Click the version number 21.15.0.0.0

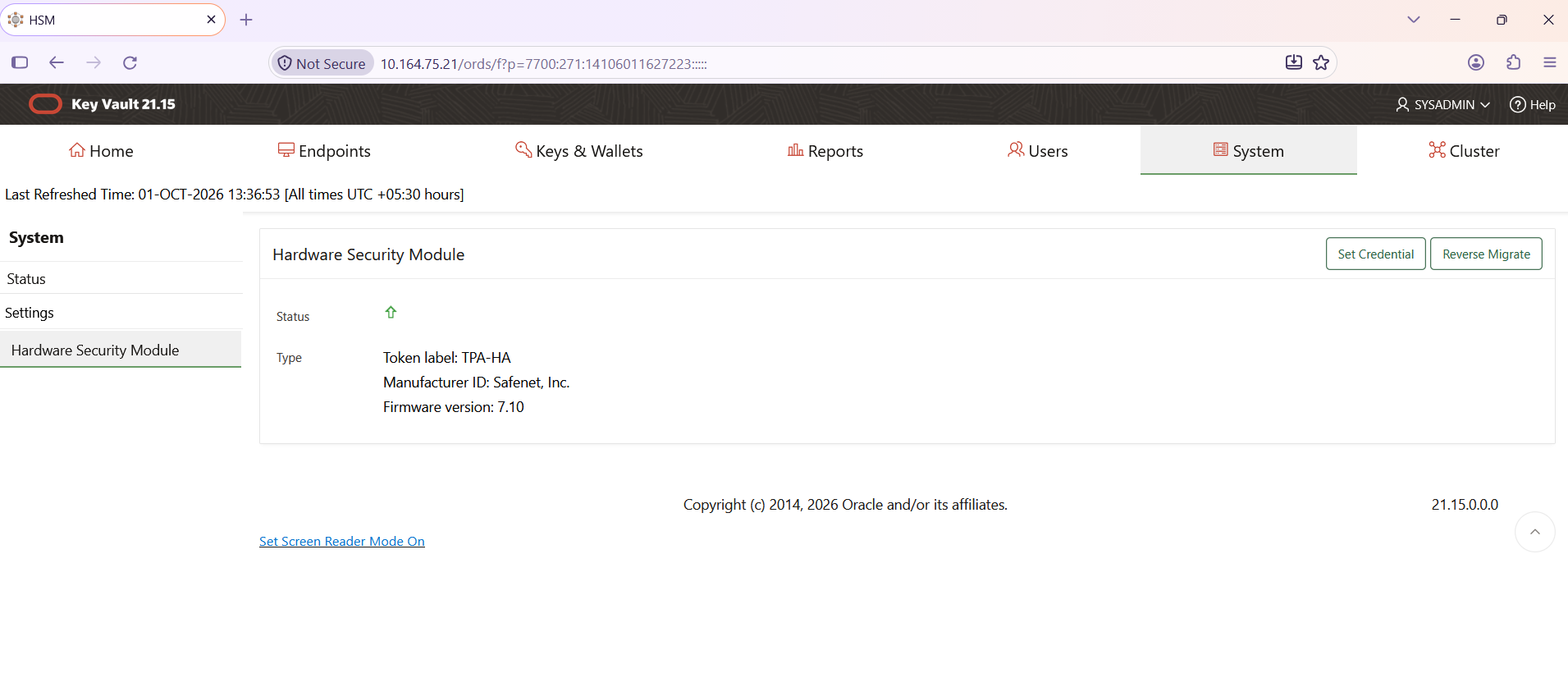pyautogui.click(x=1465, y=505)
